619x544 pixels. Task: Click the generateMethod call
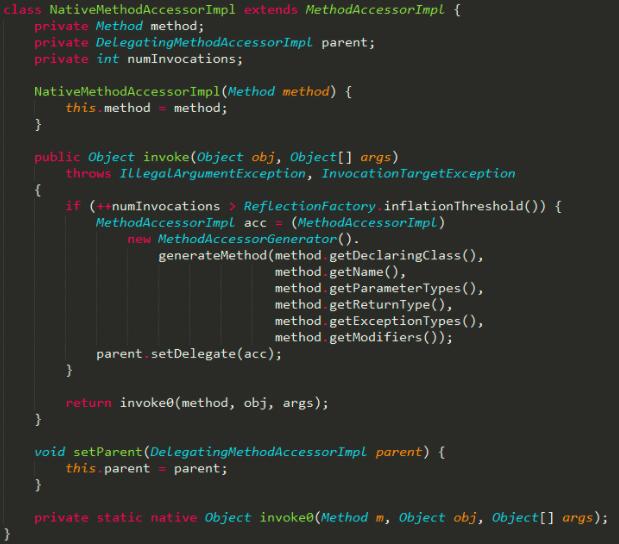click(x=212, y=256)
